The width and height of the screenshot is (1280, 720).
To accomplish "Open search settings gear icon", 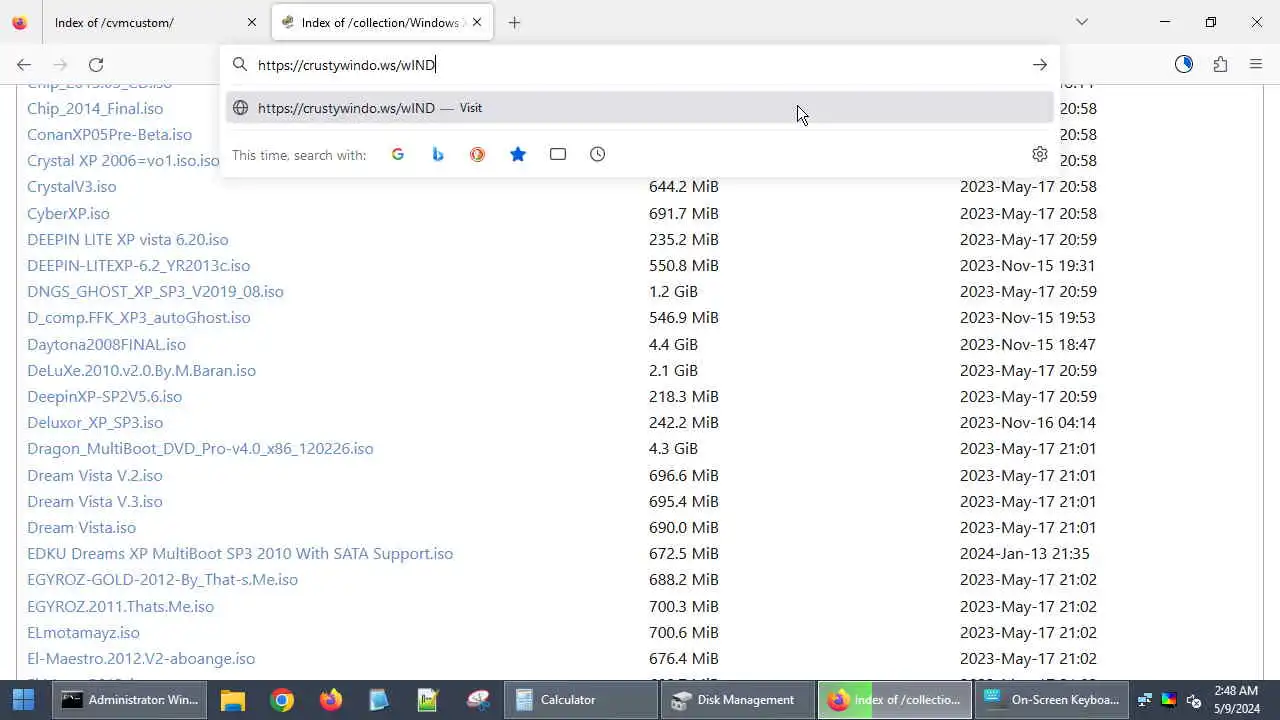I will pos(1040,154).
